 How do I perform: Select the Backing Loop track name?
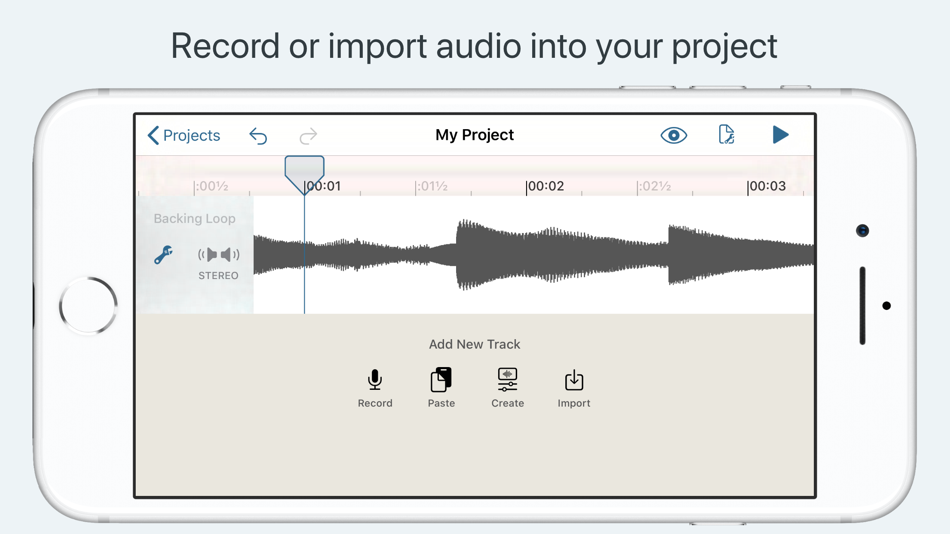194,219
